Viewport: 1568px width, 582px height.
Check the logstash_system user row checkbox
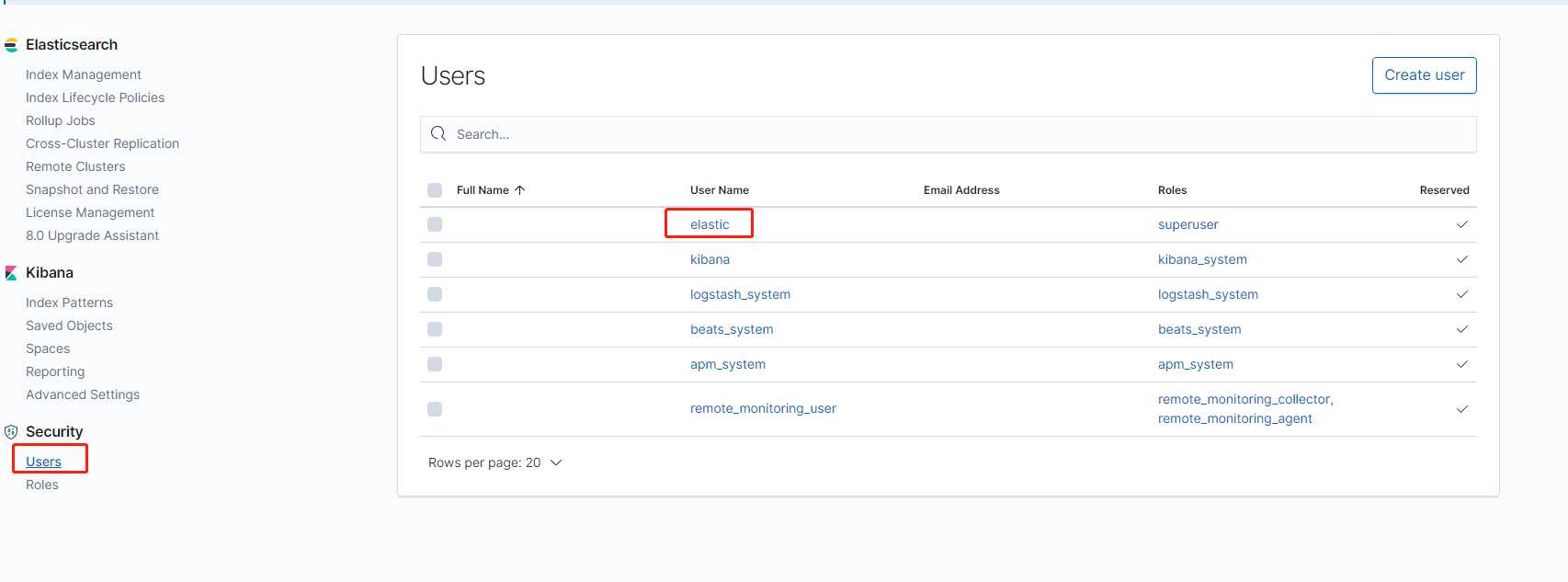[x=435, y=294]
